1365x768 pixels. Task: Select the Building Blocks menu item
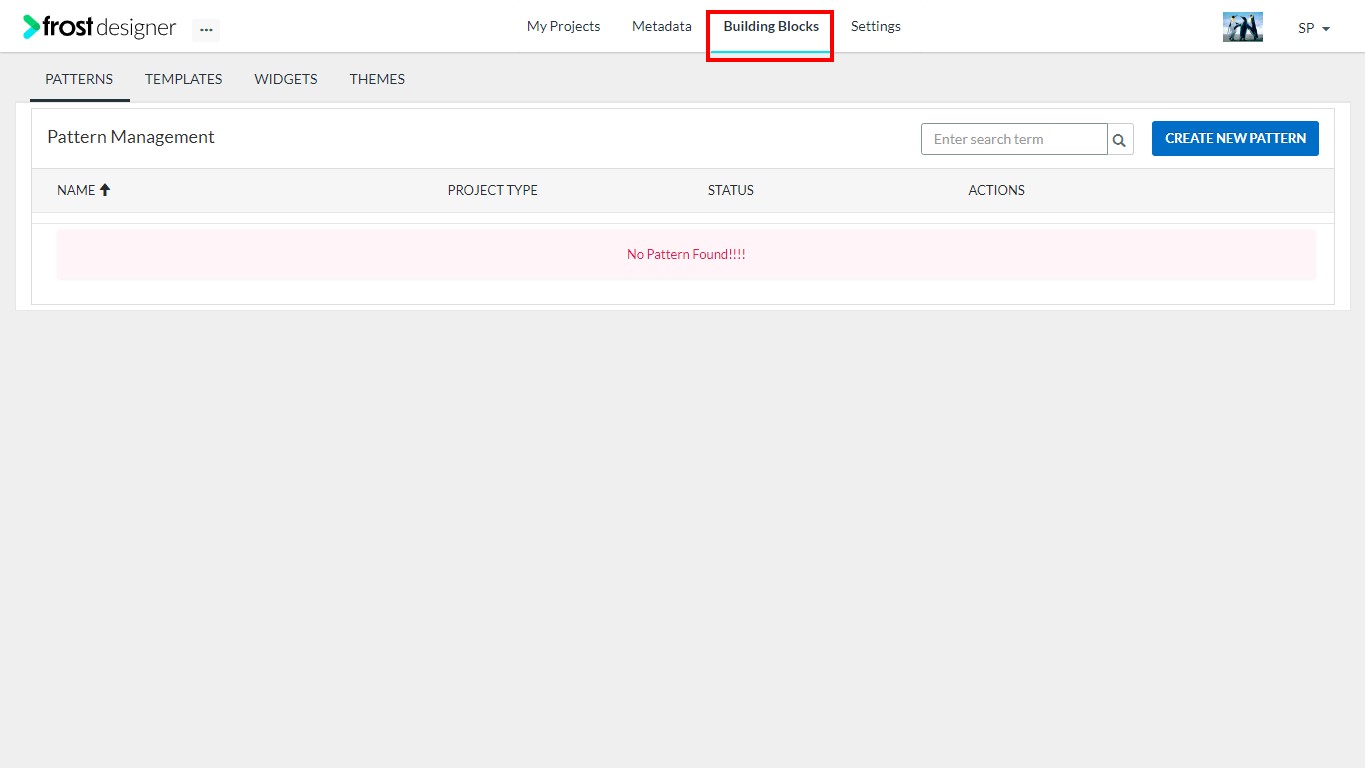click(x=771, y=27)
